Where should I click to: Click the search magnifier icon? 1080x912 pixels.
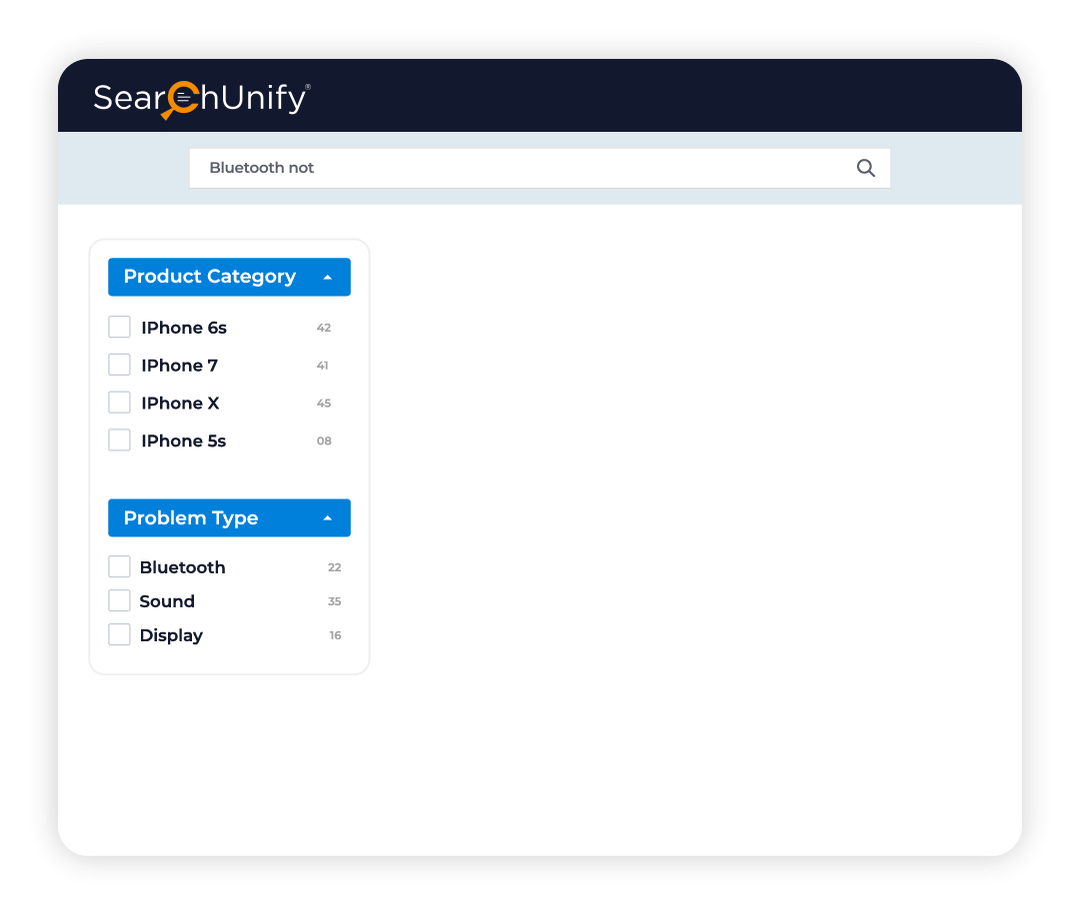866,168
